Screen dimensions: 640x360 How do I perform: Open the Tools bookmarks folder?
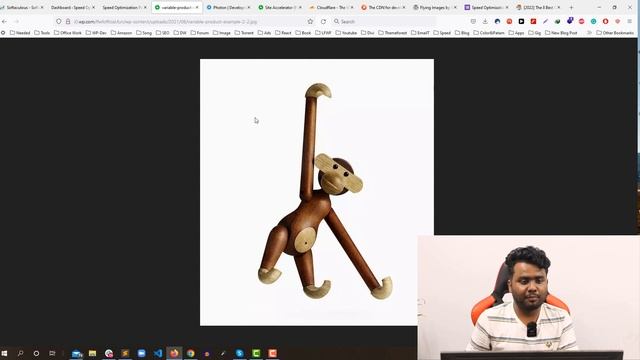pyautogui.click(x=42, y=33)
